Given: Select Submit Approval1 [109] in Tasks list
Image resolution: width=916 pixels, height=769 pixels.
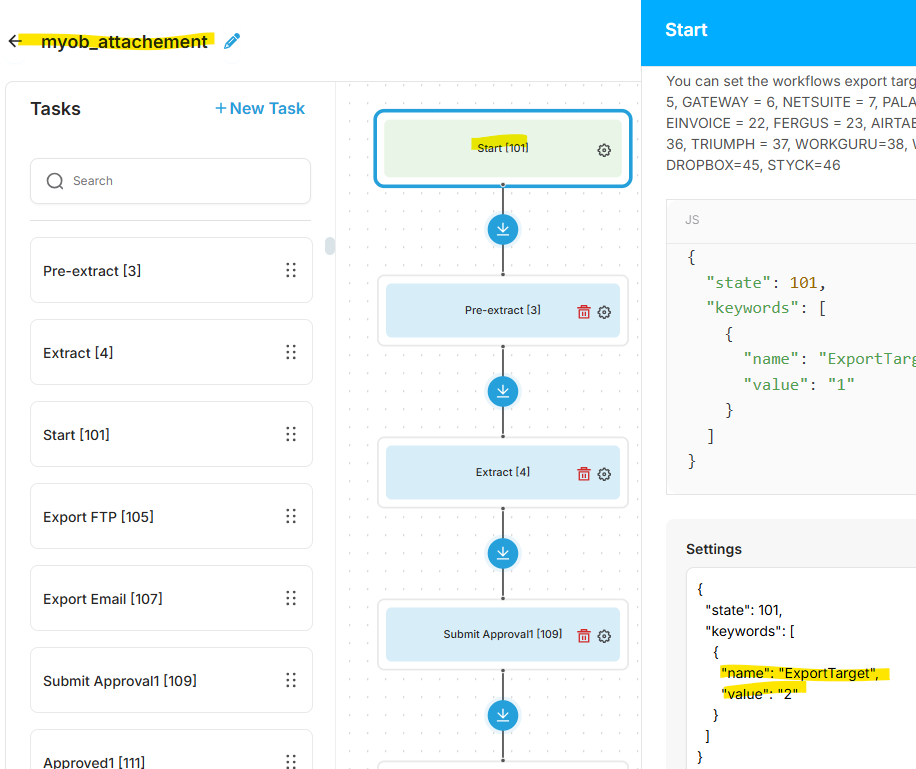Looking at the screenshot, I should click(171, 680).
